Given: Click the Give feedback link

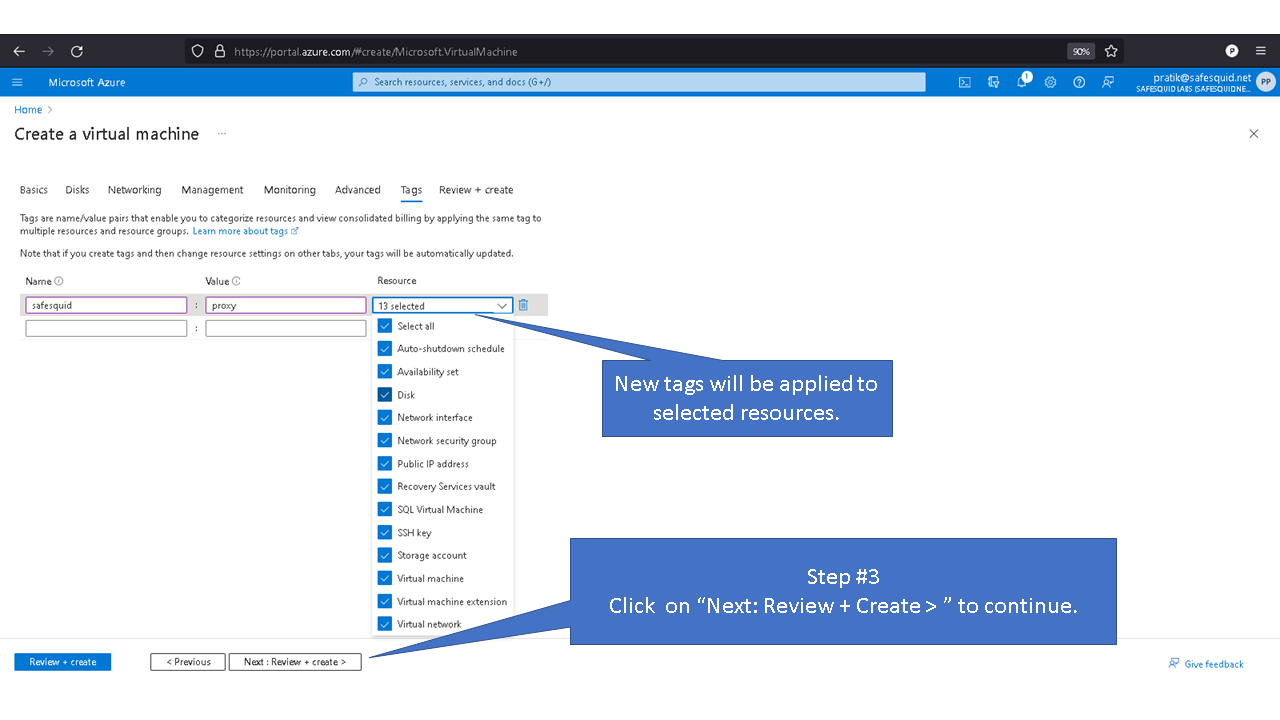Looking at the screenshot, I should (x=1207, y=664).
